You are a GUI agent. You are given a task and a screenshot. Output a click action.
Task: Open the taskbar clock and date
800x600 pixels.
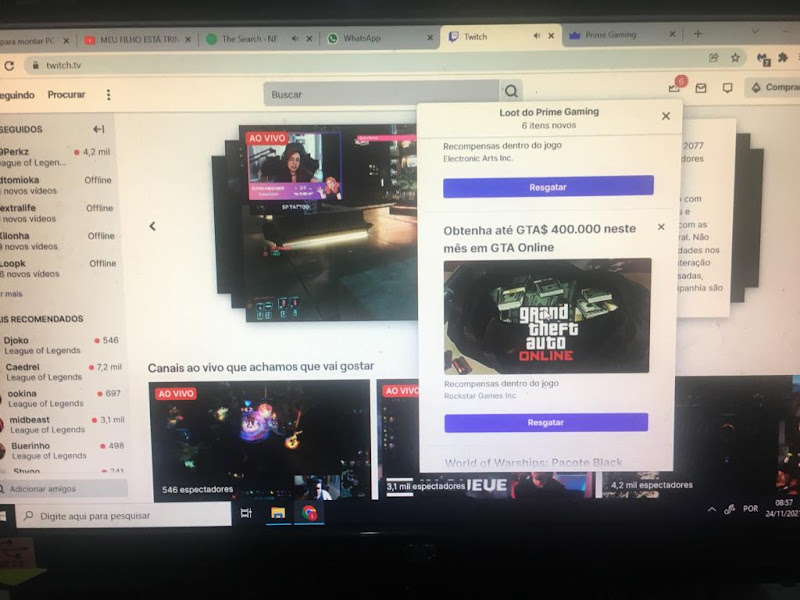pos(783,508)
